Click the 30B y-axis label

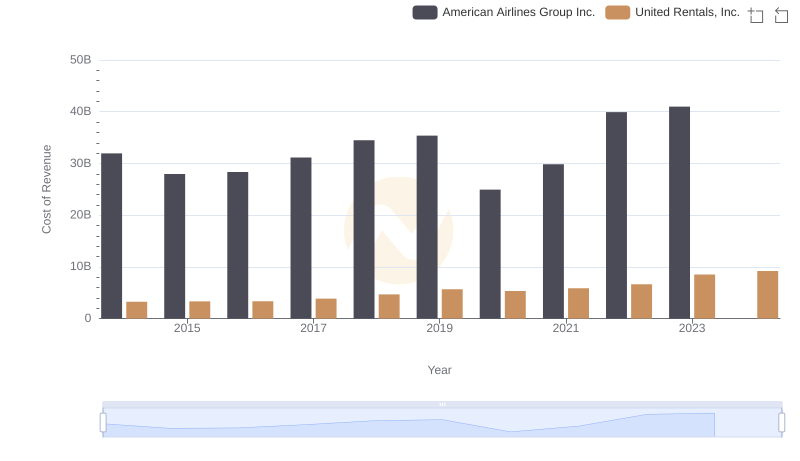81,163
